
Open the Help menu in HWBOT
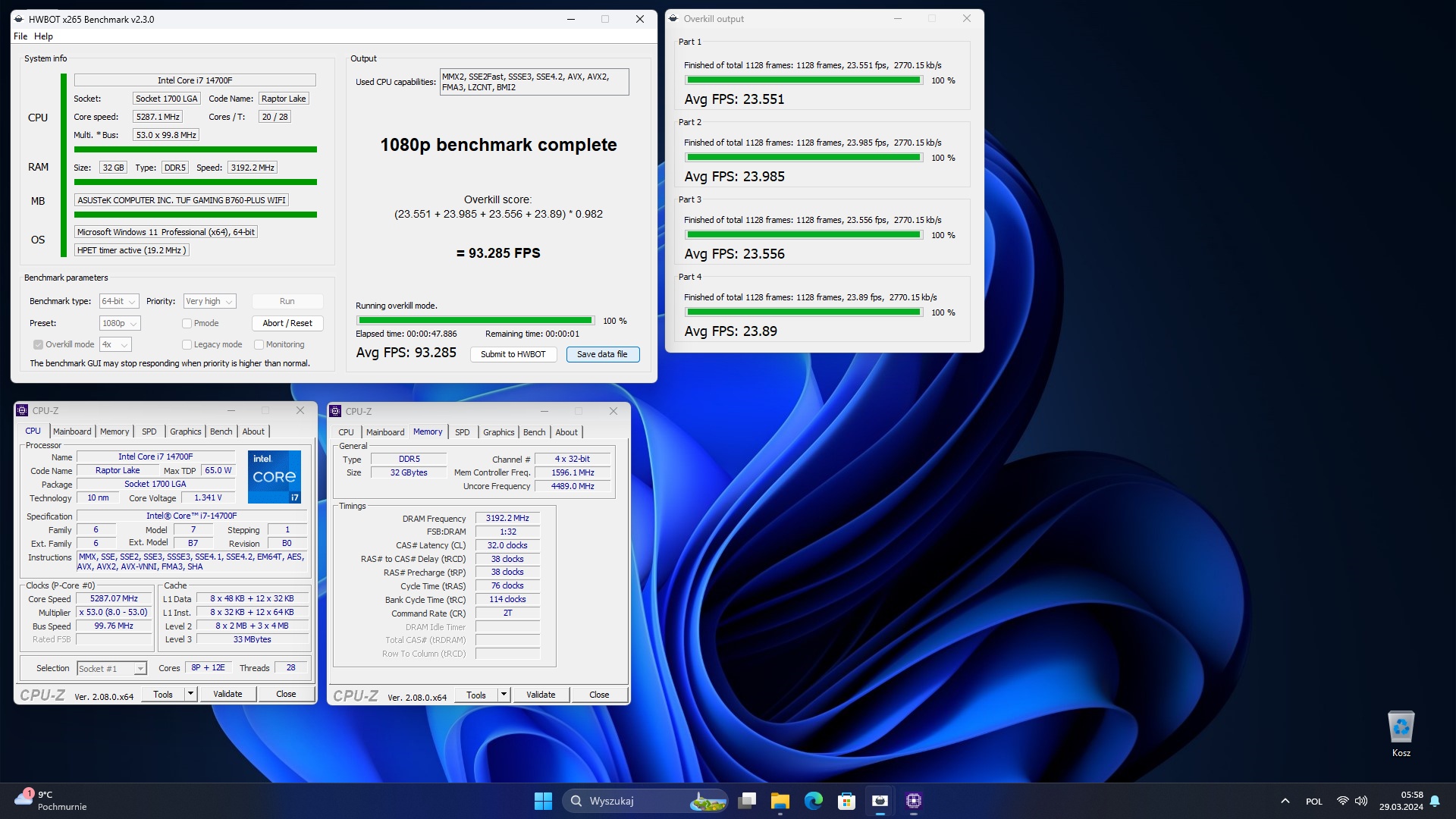tap(44, 36)
